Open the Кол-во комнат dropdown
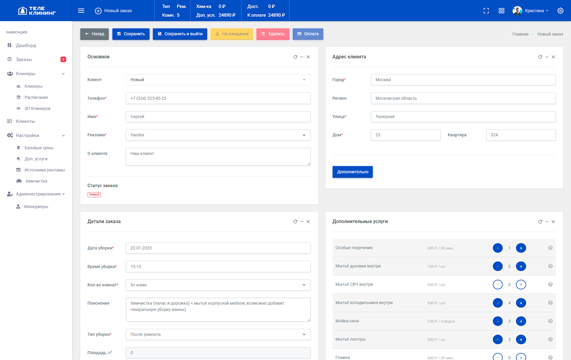The width and height of the screenshot is (571, 360). (x=218, y=285)
